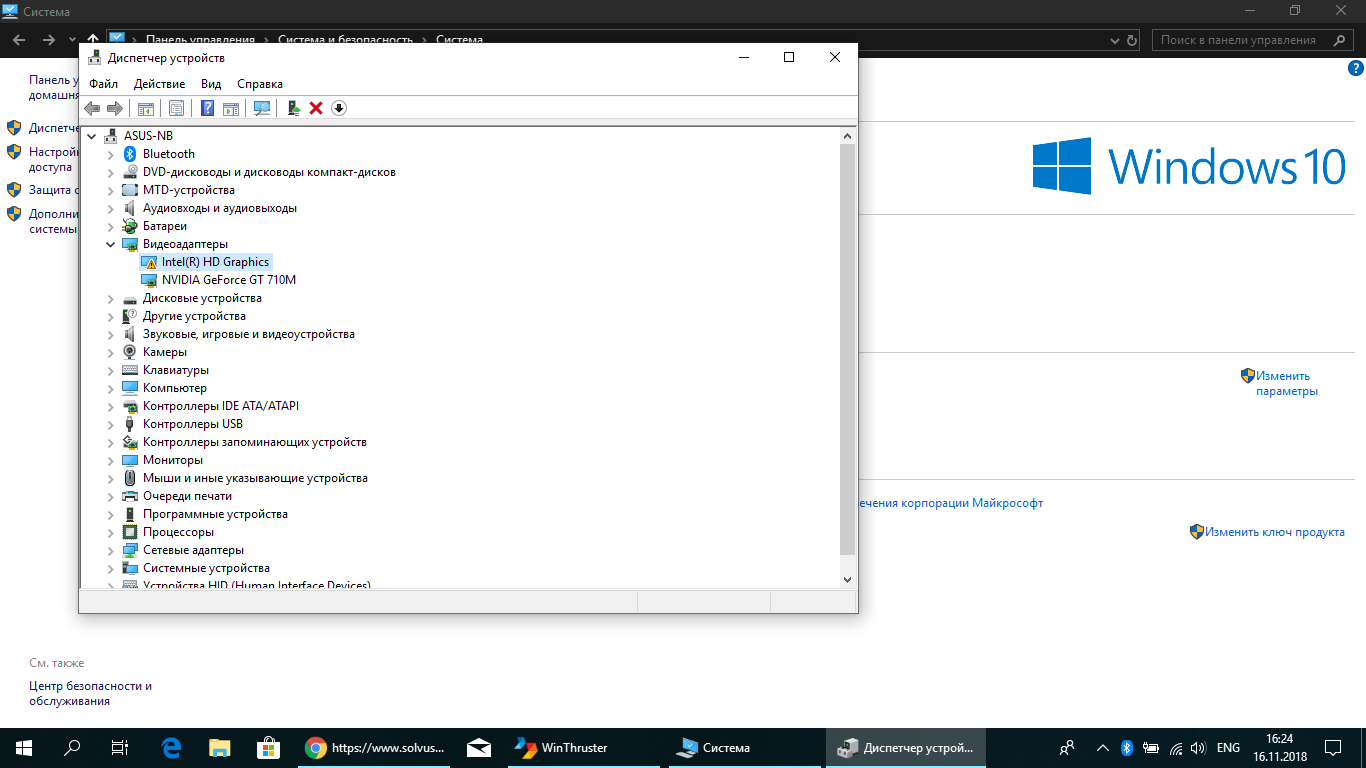Expand the Батареи category

(111, 226)
